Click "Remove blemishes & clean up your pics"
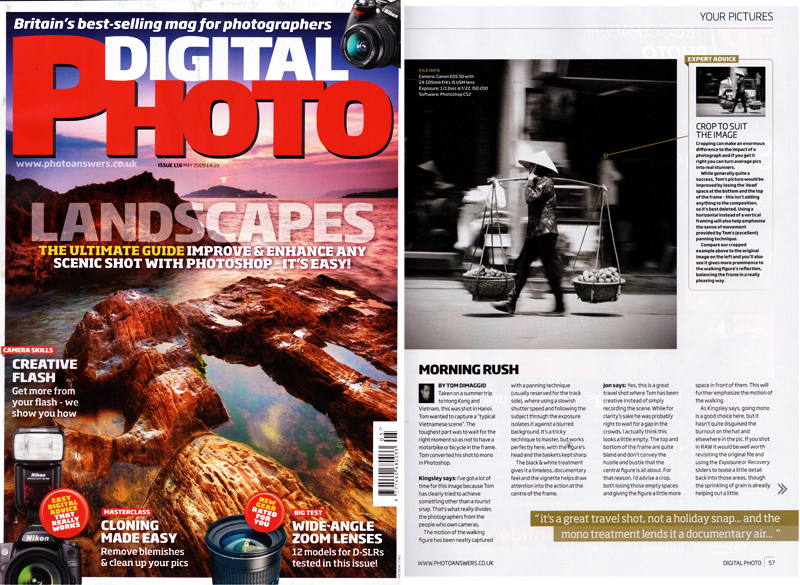800x585 pixels. tap(144, 557)
